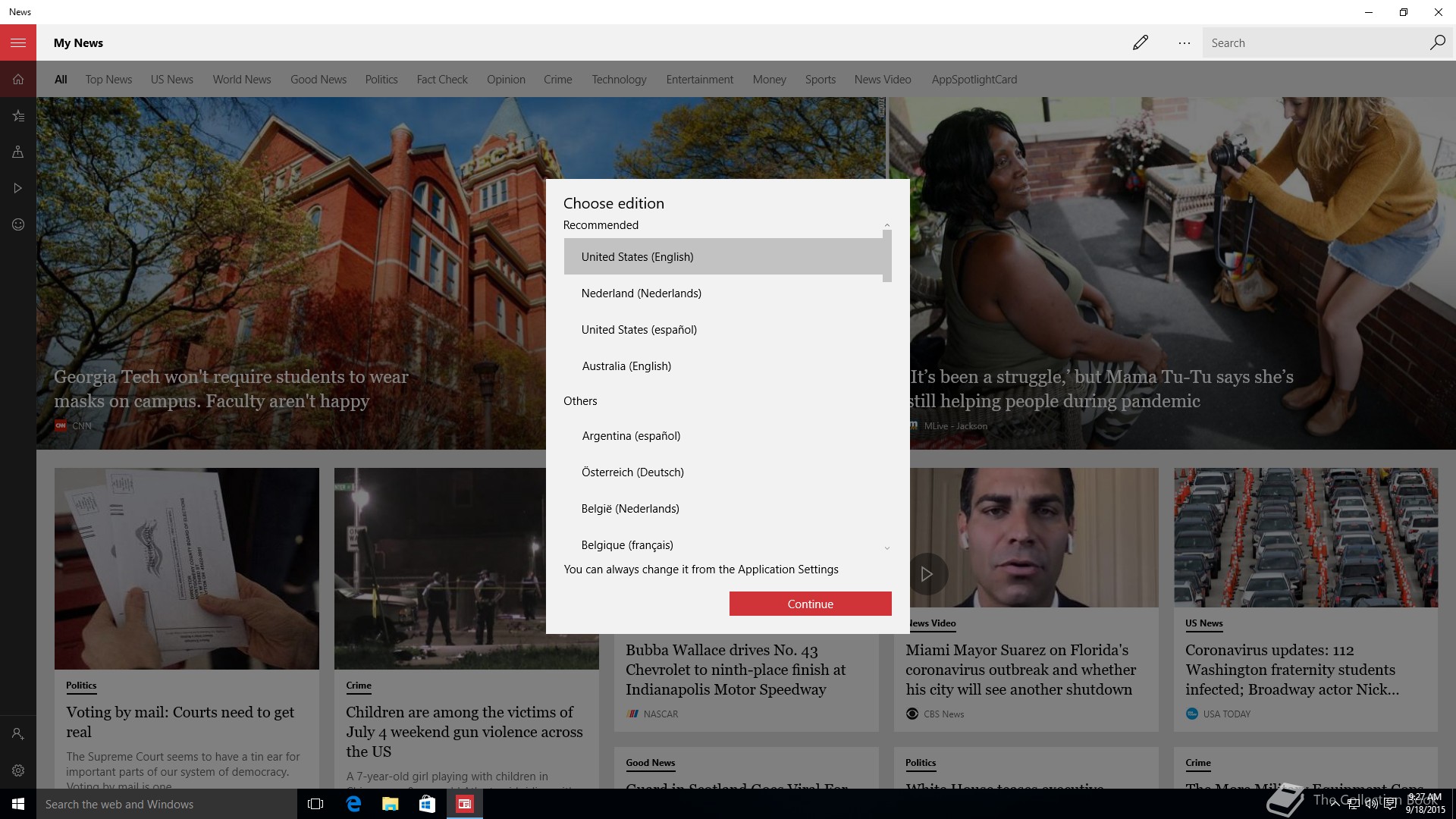Open Coronavirus updates USA TODAY article
The height and width of the screenshot is (819, 1456).
[1292, 670]
